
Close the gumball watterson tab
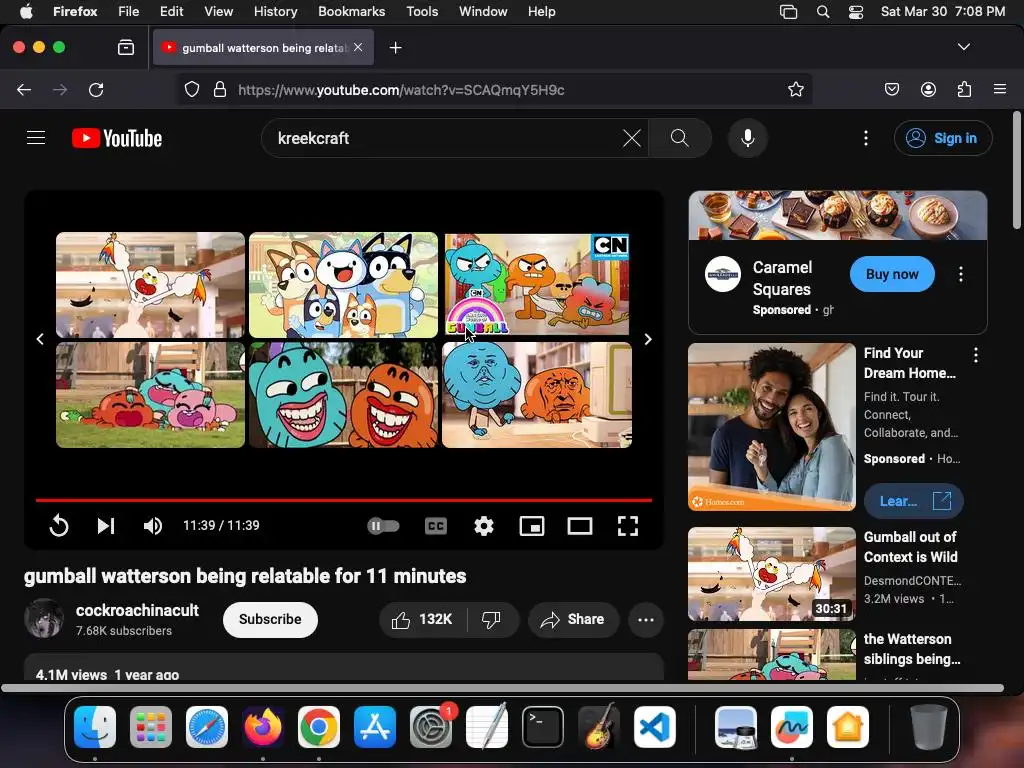358,47
